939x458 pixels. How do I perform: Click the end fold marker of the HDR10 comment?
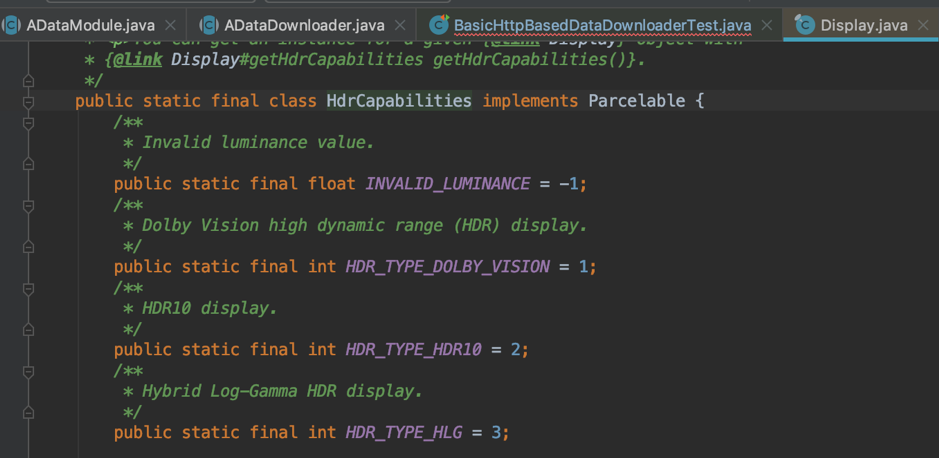click(28, 330)
